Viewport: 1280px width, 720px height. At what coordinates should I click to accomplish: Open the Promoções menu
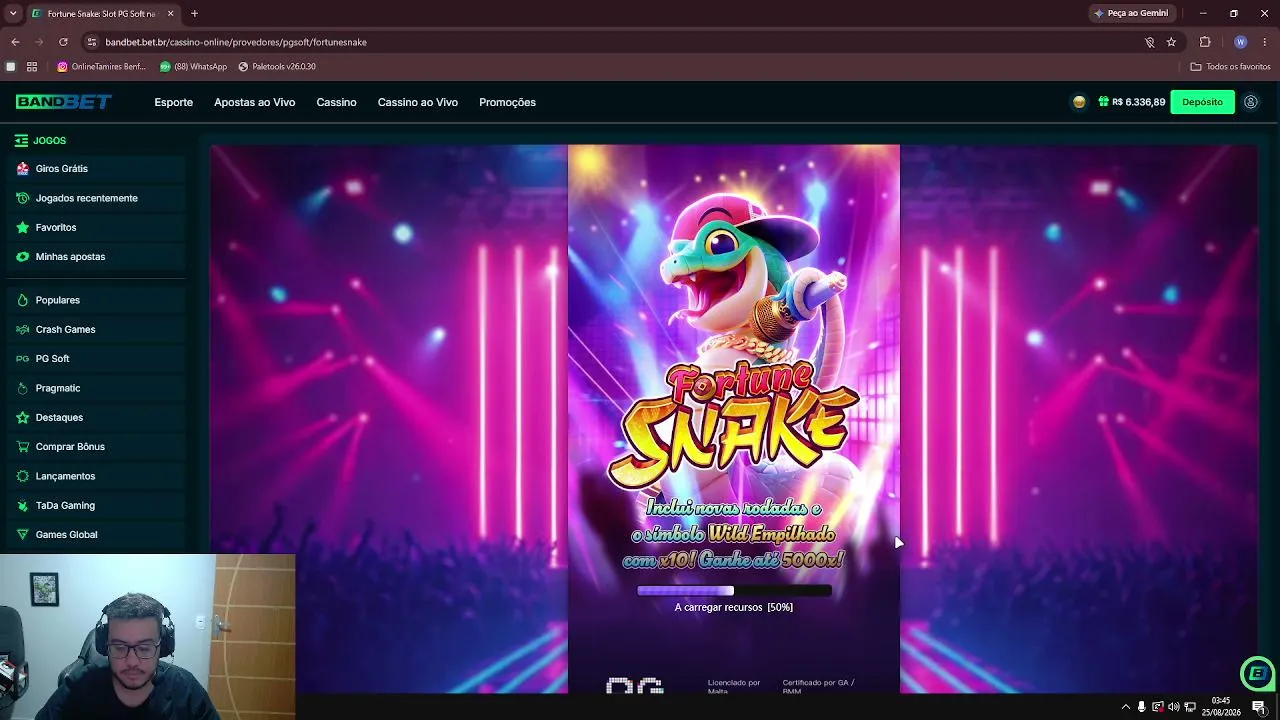[x=507, y=102]
